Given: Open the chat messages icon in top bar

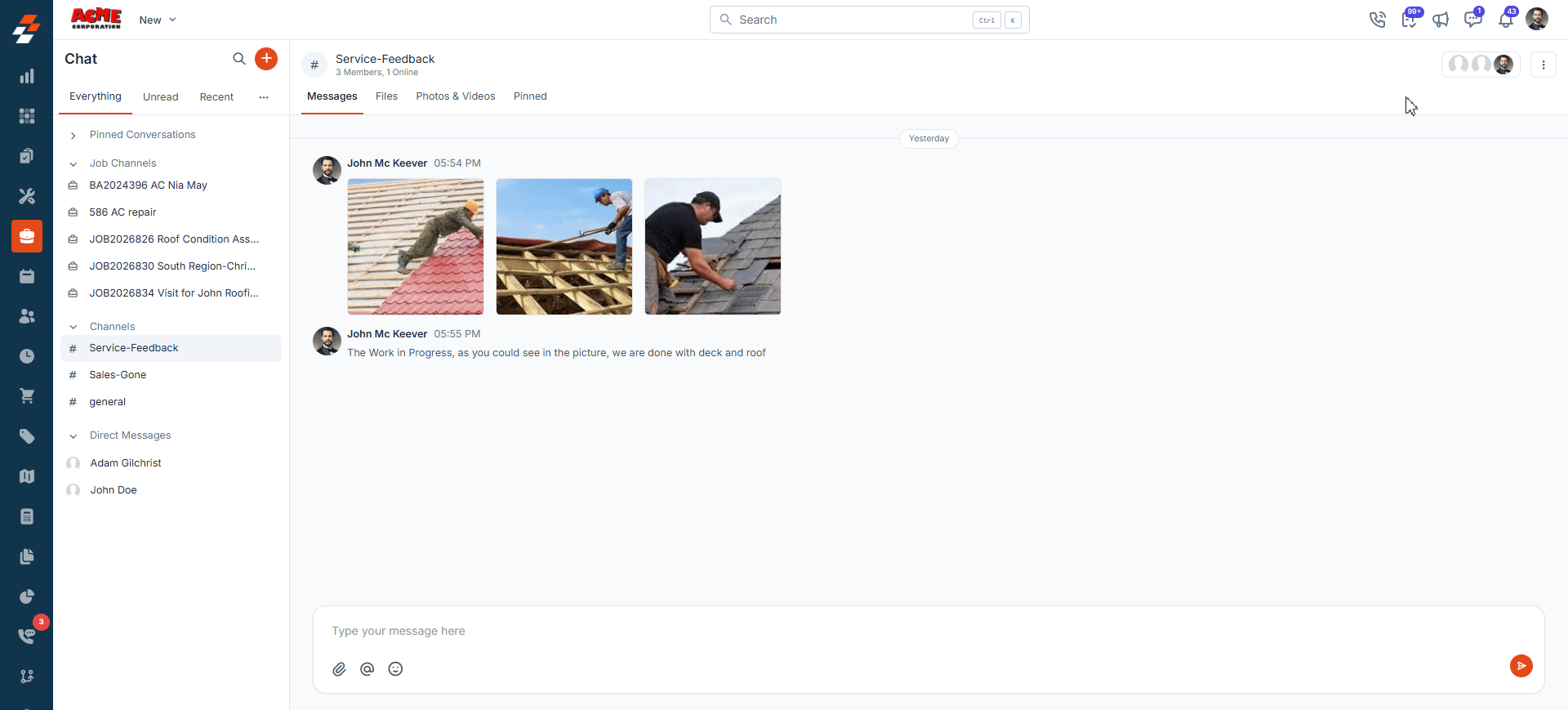Looking at the screenshot, I should 1472,20.
